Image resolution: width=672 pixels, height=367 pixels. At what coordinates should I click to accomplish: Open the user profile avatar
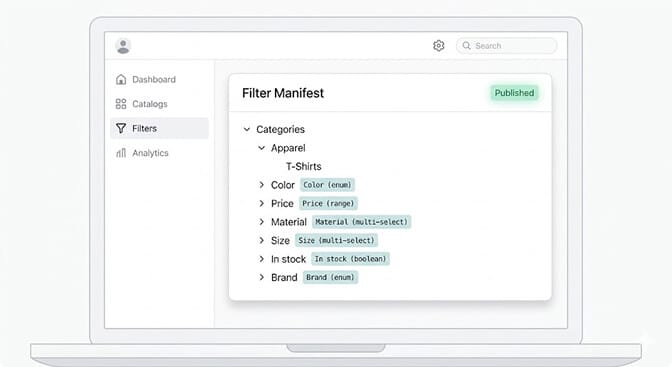(x=123, y=46)
